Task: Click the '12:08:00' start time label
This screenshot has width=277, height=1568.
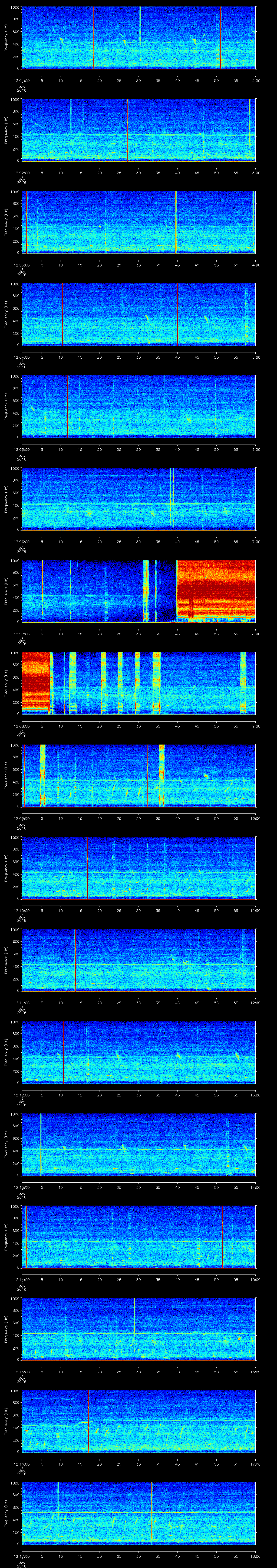Action: [21, 726]
